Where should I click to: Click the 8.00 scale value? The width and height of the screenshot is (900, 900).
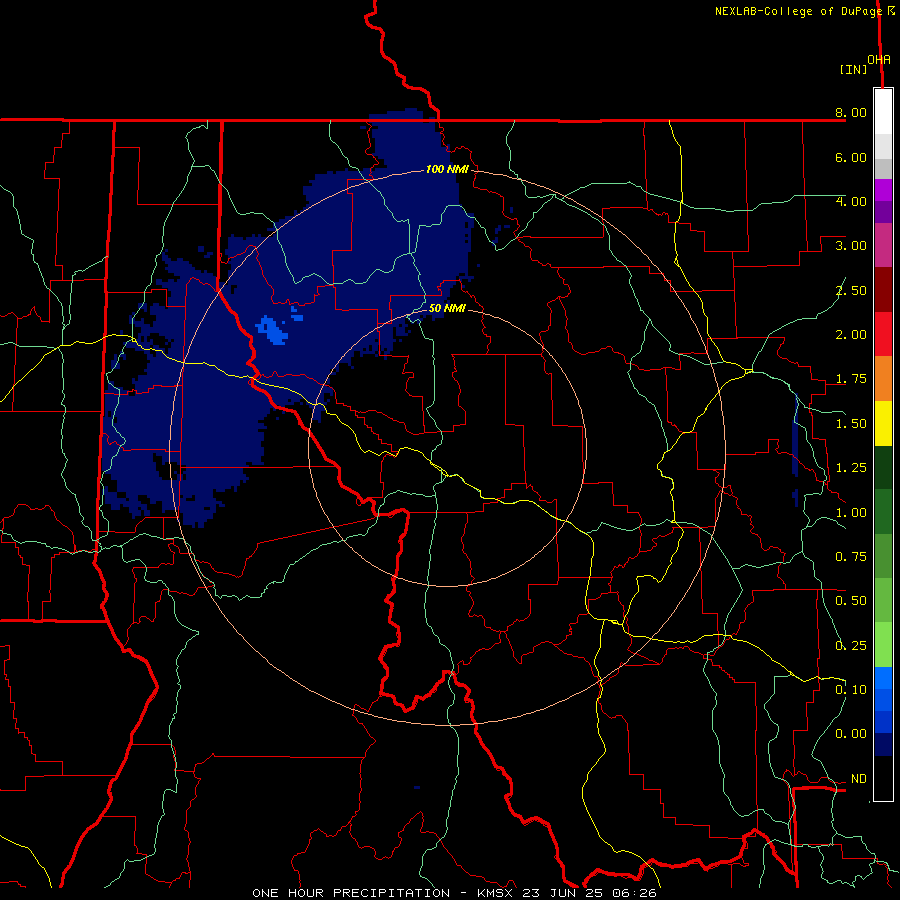tap(851, 112)
